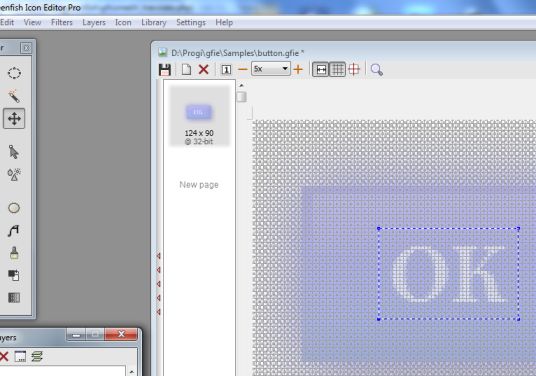Click the red X delete page icon
The width and height of the screenshot is (536, 376).
coord(203,69)
